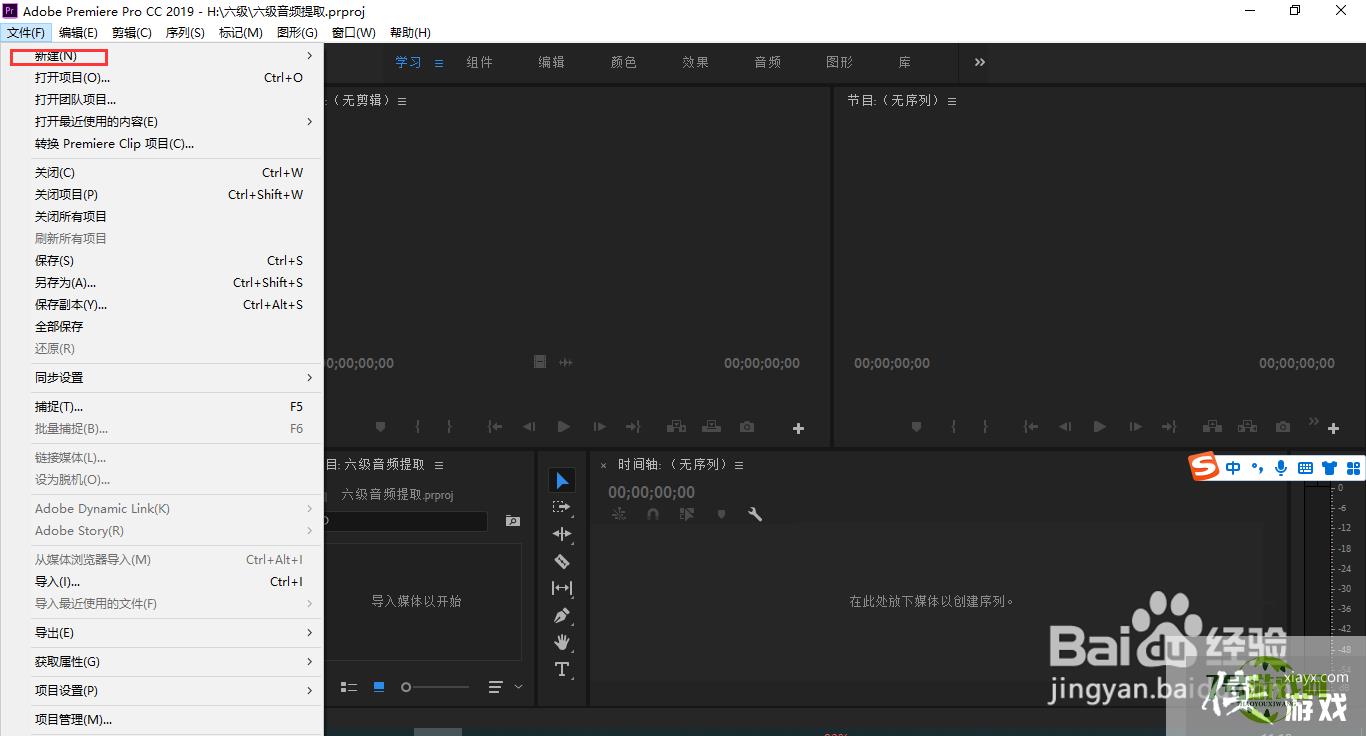Screen dimensions: 1366x736
Task: Click Insert button in source monitor
Action: pyautogui.click(x=676, y=427)
